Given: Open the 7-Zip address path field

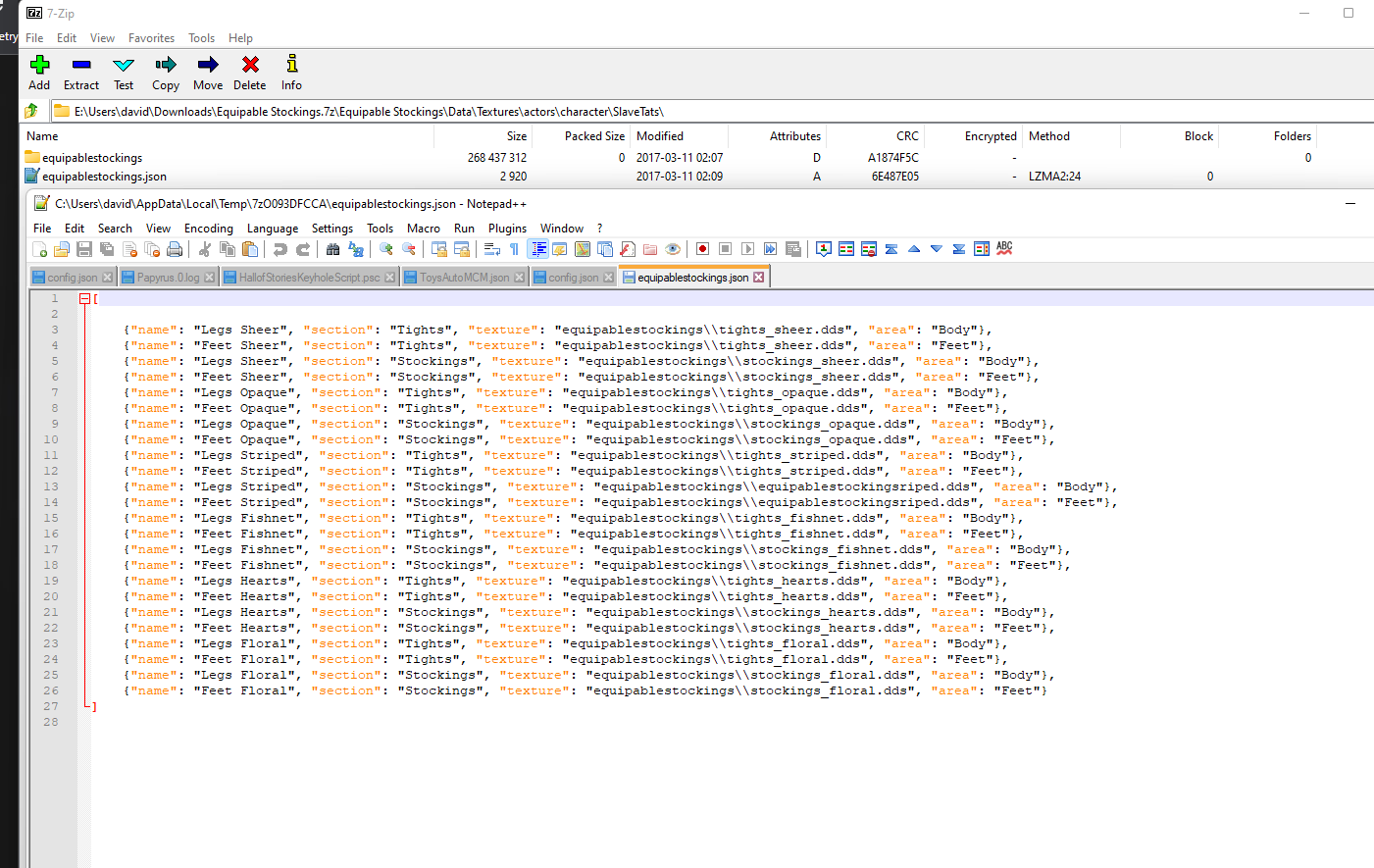Looking at the screenshot, I should (x=711, y=111).
